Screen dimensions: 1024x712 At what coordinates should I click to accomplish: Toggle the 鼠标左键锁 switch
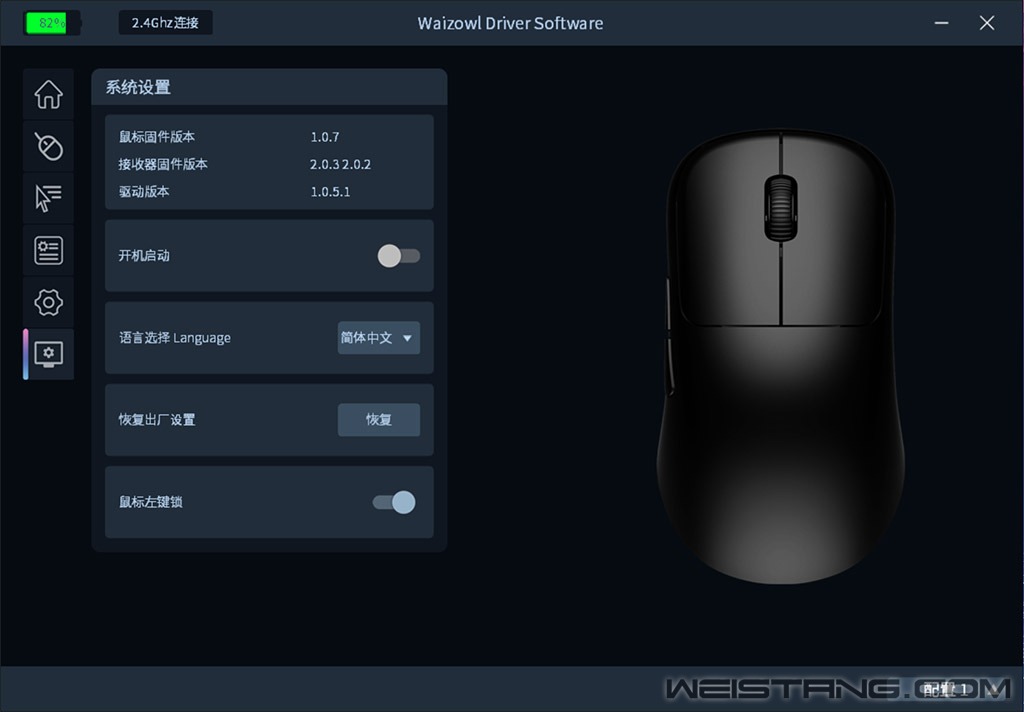[x=394, y=502]
